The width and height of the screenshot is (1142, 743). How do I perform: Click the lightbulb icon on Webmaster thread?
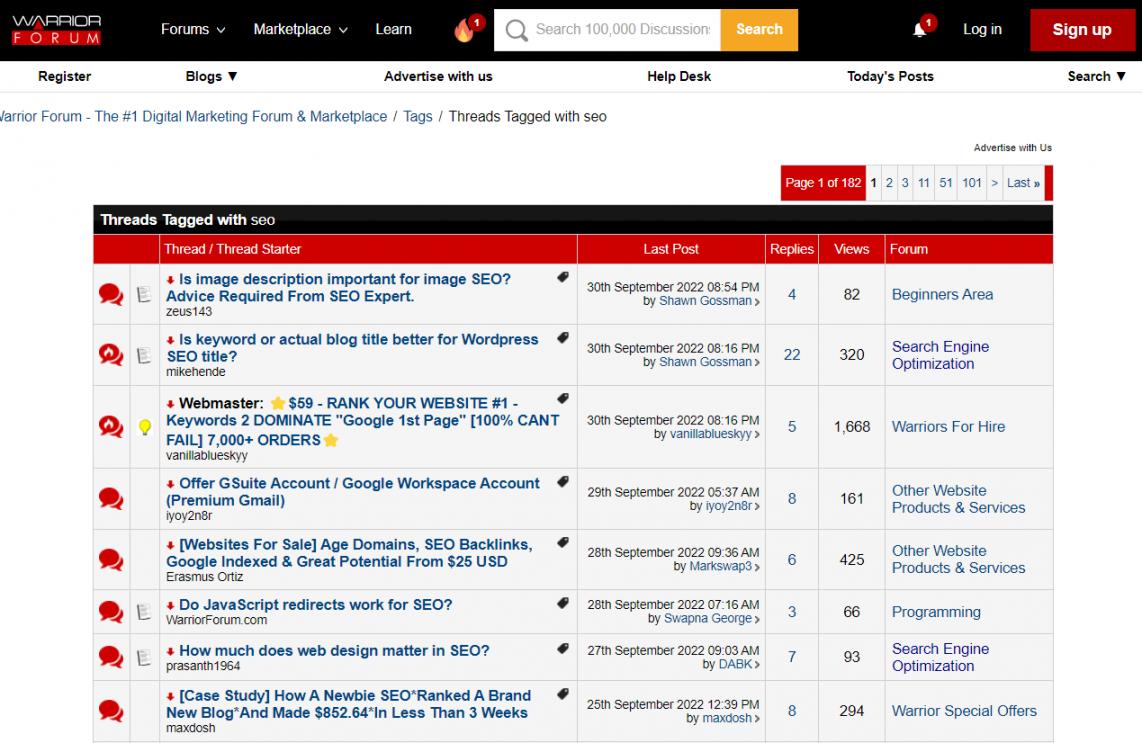[x=144, y=427]
